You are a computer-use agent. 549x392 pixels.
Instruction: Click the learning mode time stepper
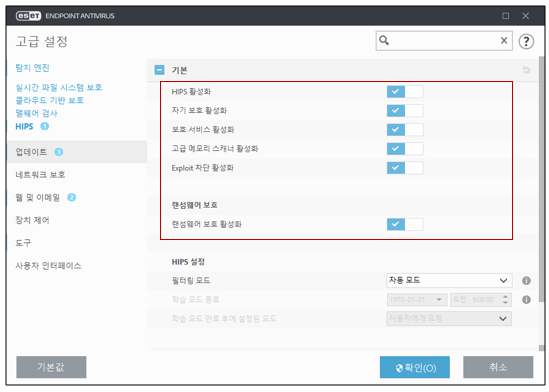point(505,300)
